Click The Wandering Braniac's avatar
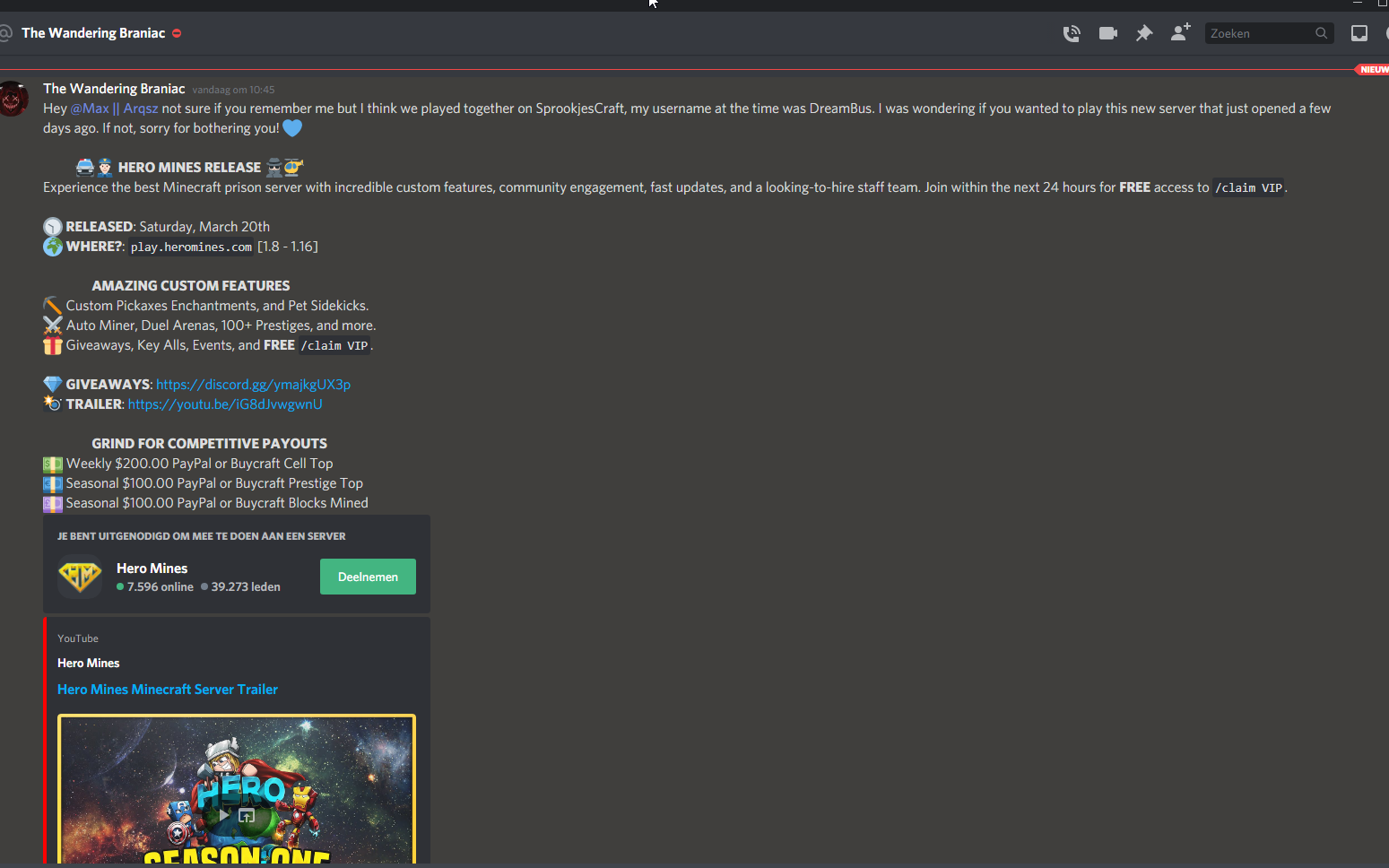 coord(13,98)
